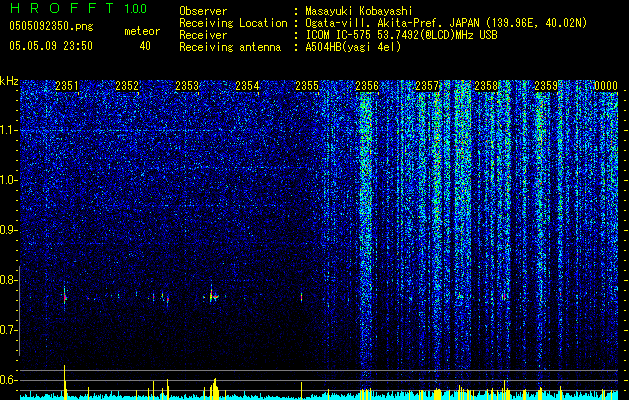Click the 0.7 kHz axis label
The image size is (629, 400).
[7, 330]
